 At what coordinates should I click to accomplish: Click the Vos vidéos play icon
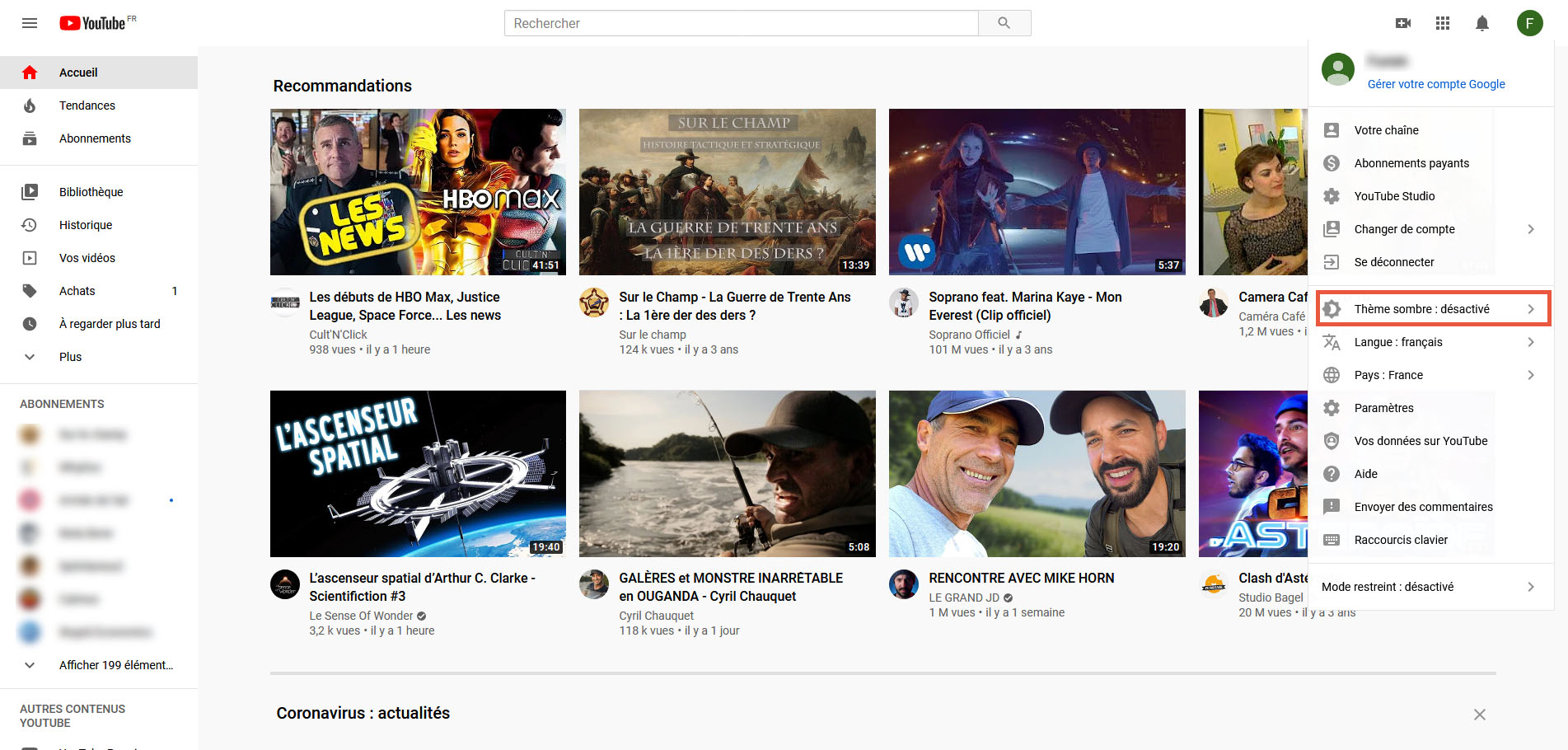[30, 258]
